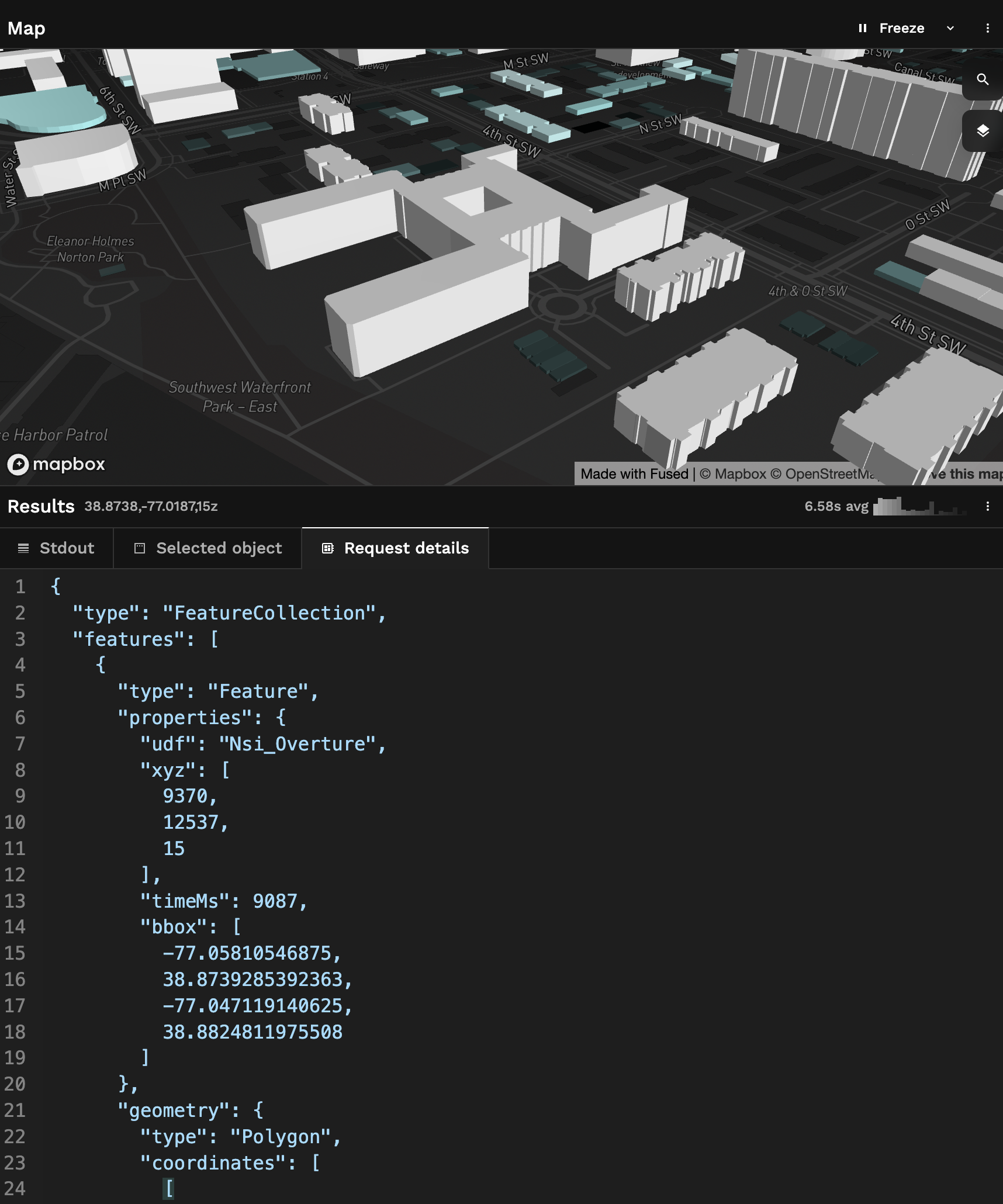Click the map search magnifier icon
1003x1204 pixels.
[x=983, y=79]
